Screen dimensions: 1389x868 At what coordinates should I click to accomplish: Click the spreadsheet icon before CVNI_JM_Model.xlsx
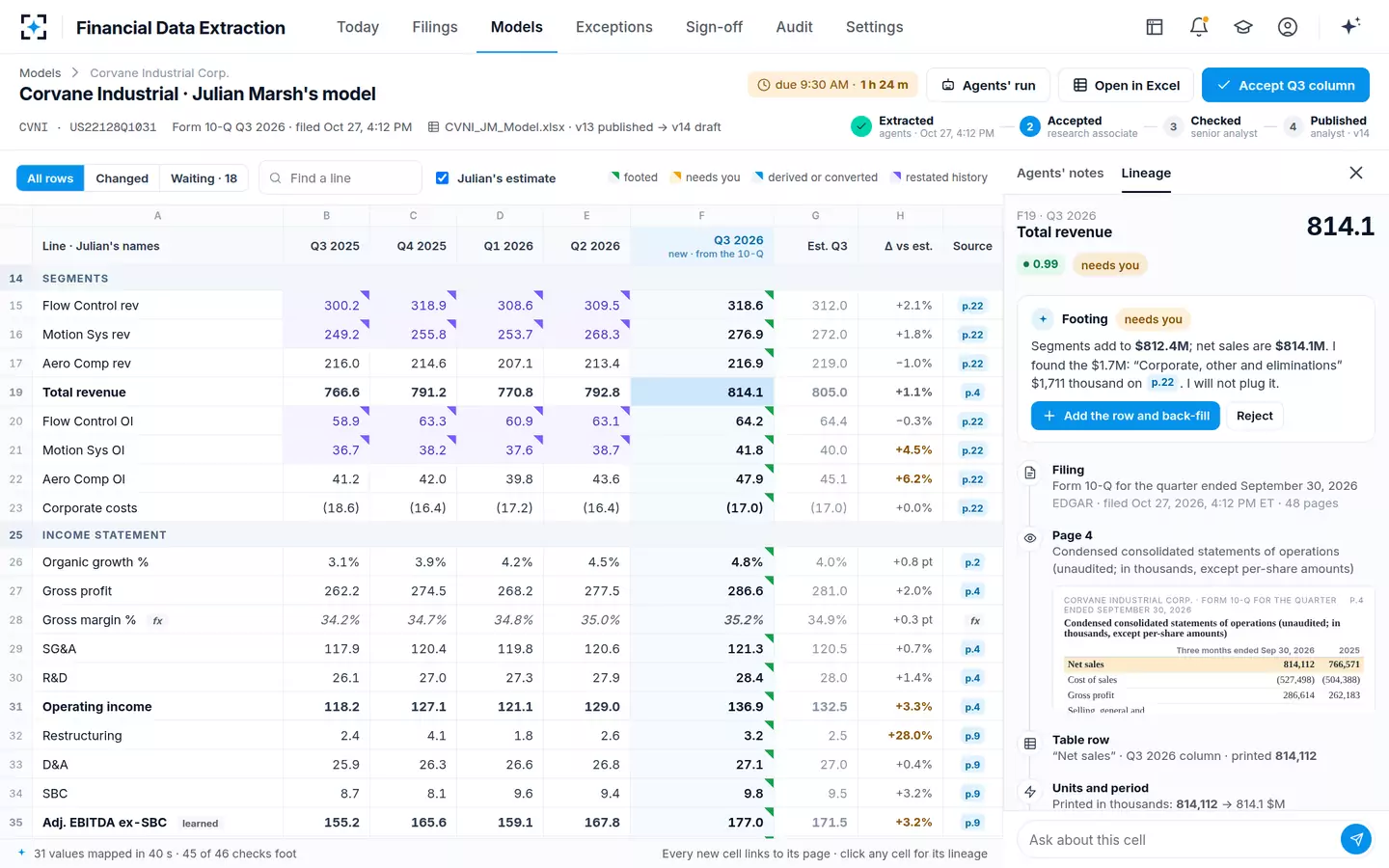pyautogui.click(x=434, y=127)
